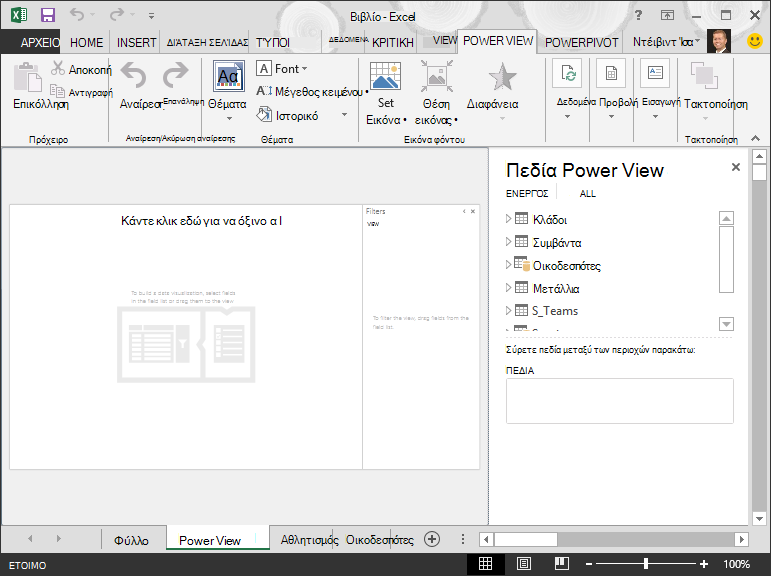This screenshot has width=771, height=576.
Task: Expand the Συμβάντα table
Action: 508,242
